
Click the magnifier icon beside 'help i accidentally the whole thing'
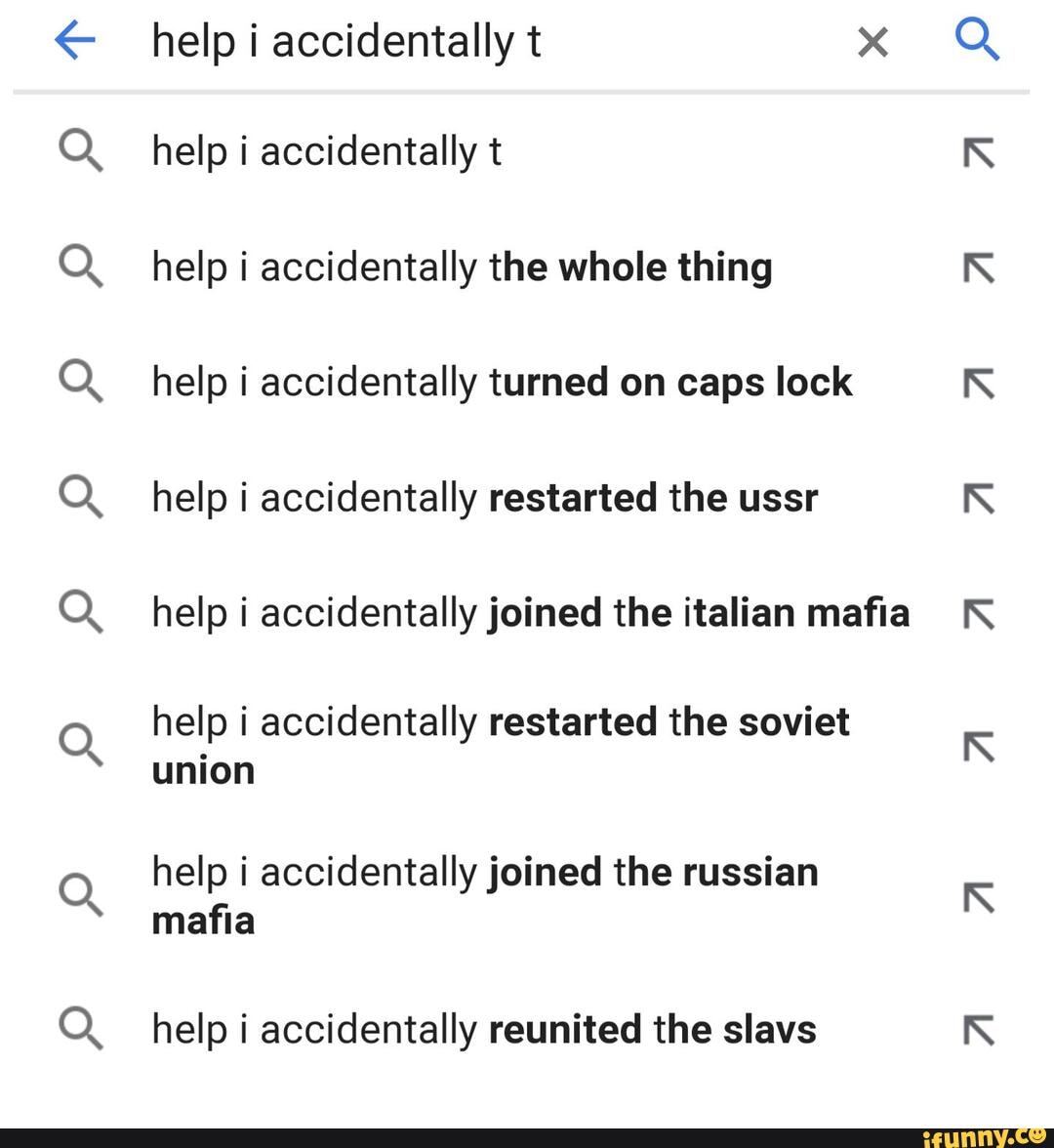point(81,266)
